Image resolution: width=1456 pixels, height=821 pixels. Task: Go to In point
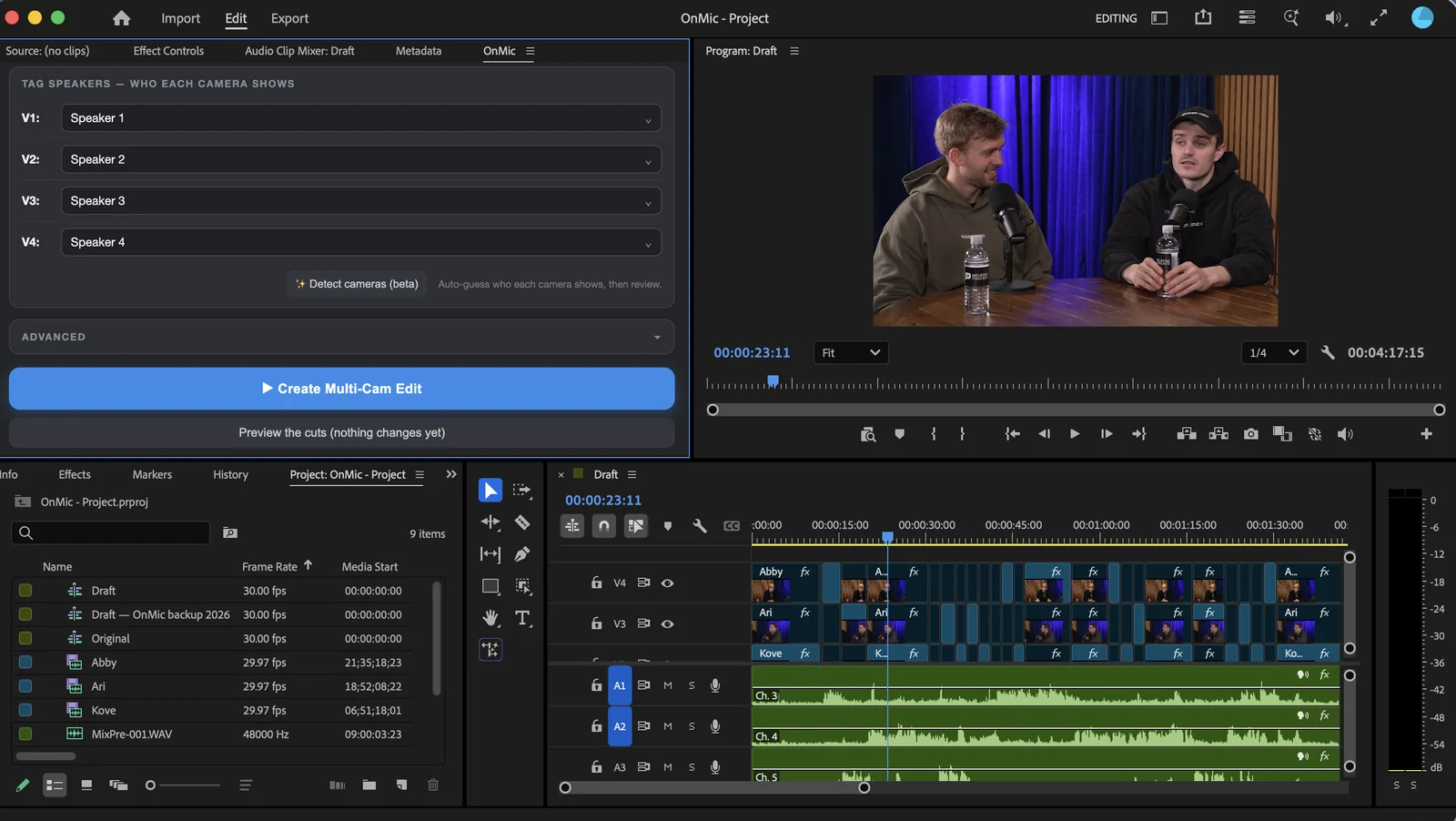(1012, 434)
